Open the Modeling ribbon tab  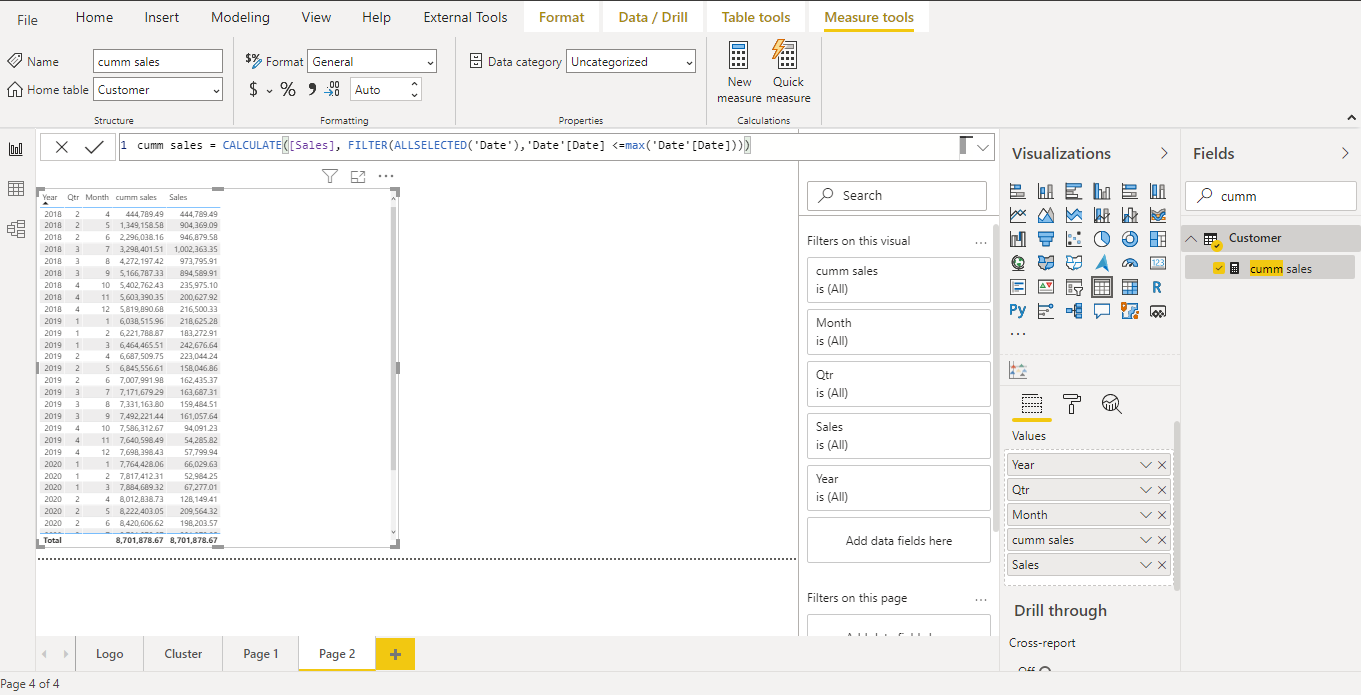pyautogui.click(x=240, y=17)
